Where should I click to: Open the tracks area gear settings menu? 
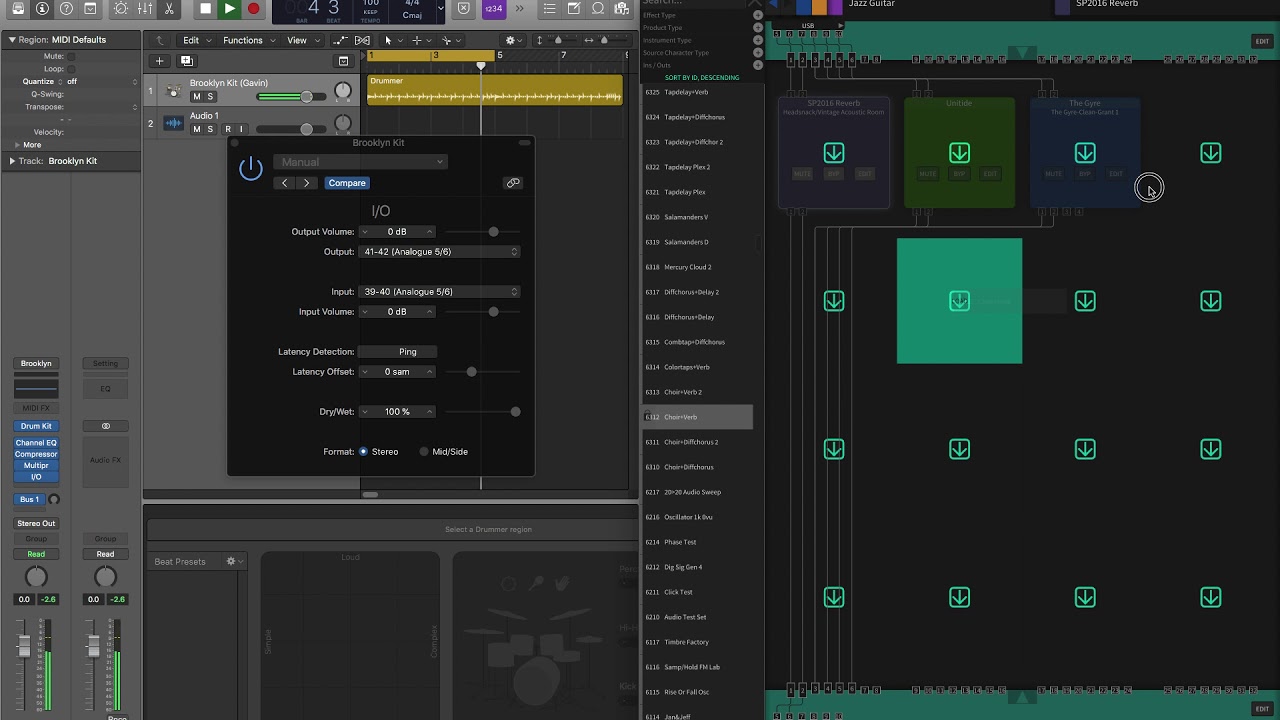pyautogui.click(x=514, y=41)
